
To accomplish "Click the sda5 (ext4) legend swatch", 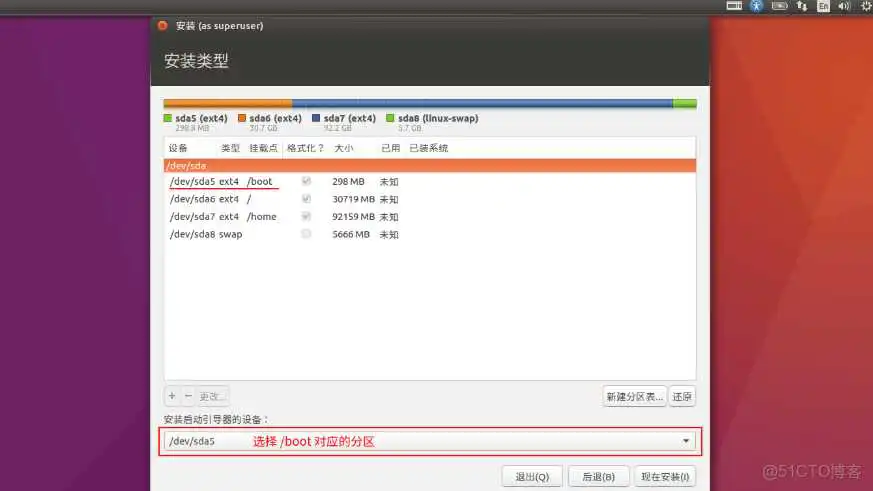I will 168,118.
